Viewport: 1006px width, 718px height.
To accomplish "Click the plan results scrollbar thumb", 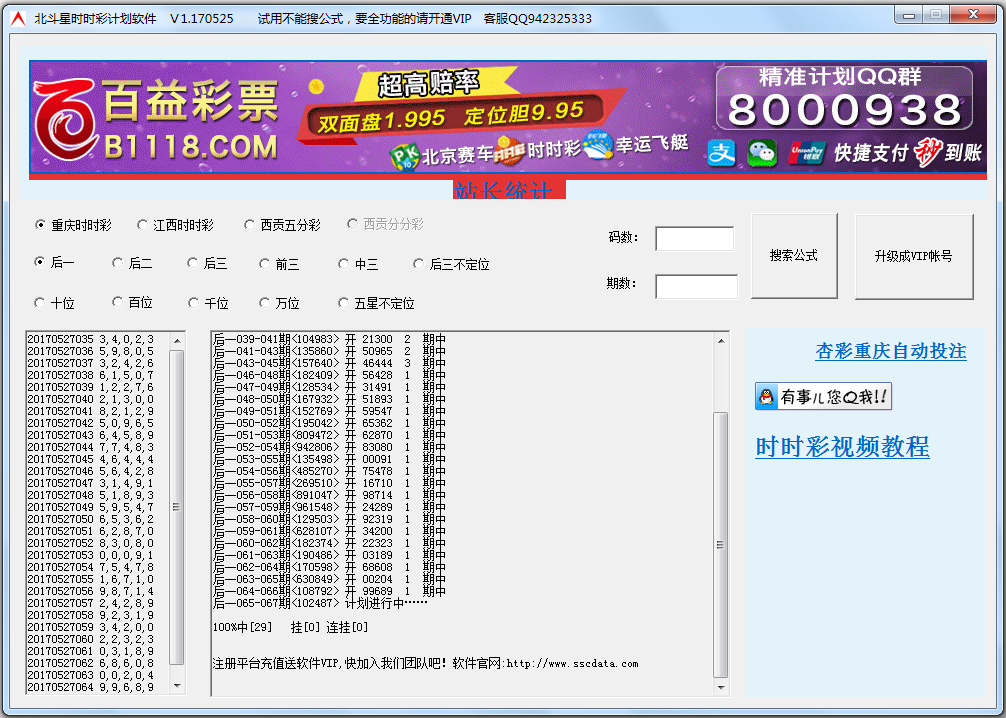I will pyautogui.click(x=720, y=545).
